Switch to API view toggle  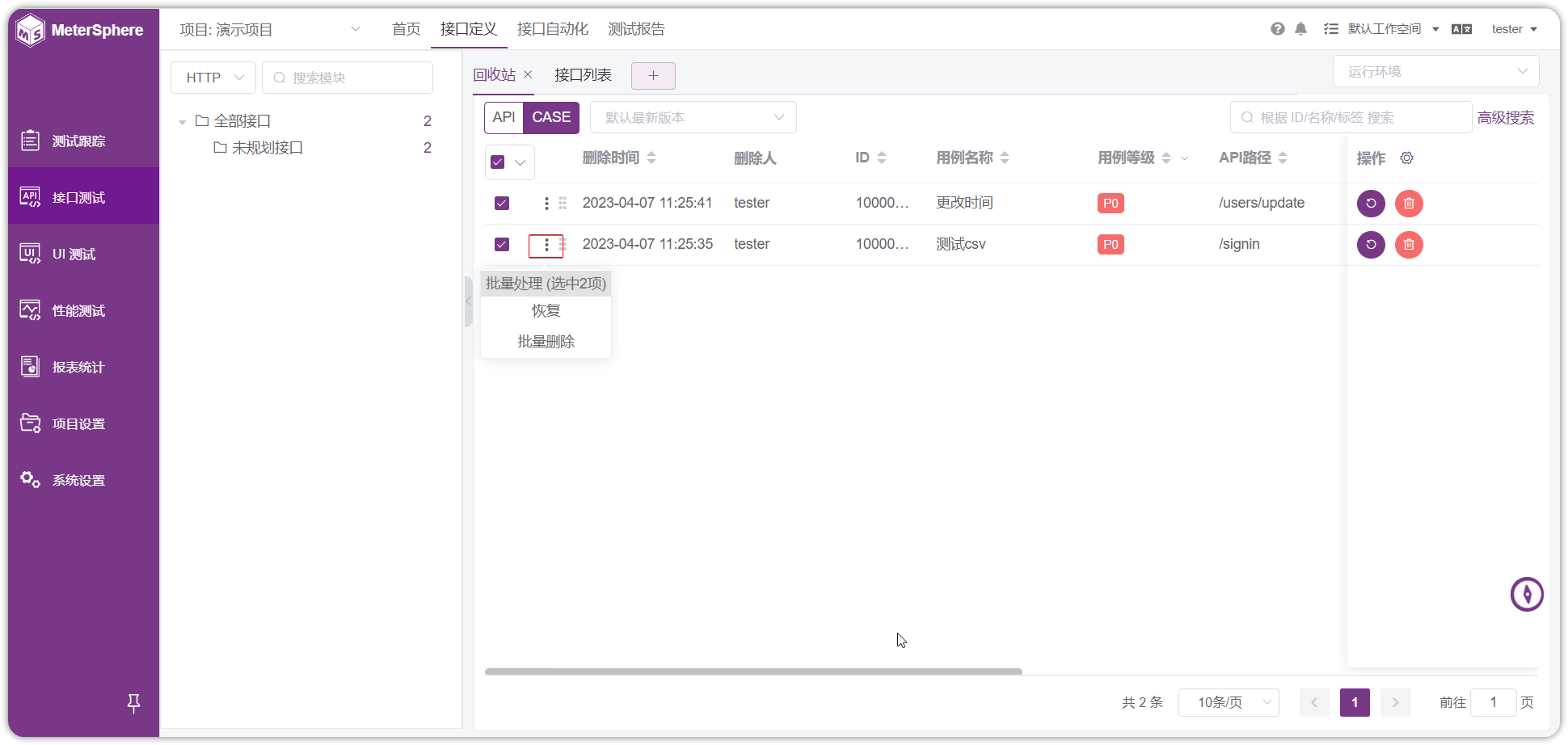pos(504,117)
